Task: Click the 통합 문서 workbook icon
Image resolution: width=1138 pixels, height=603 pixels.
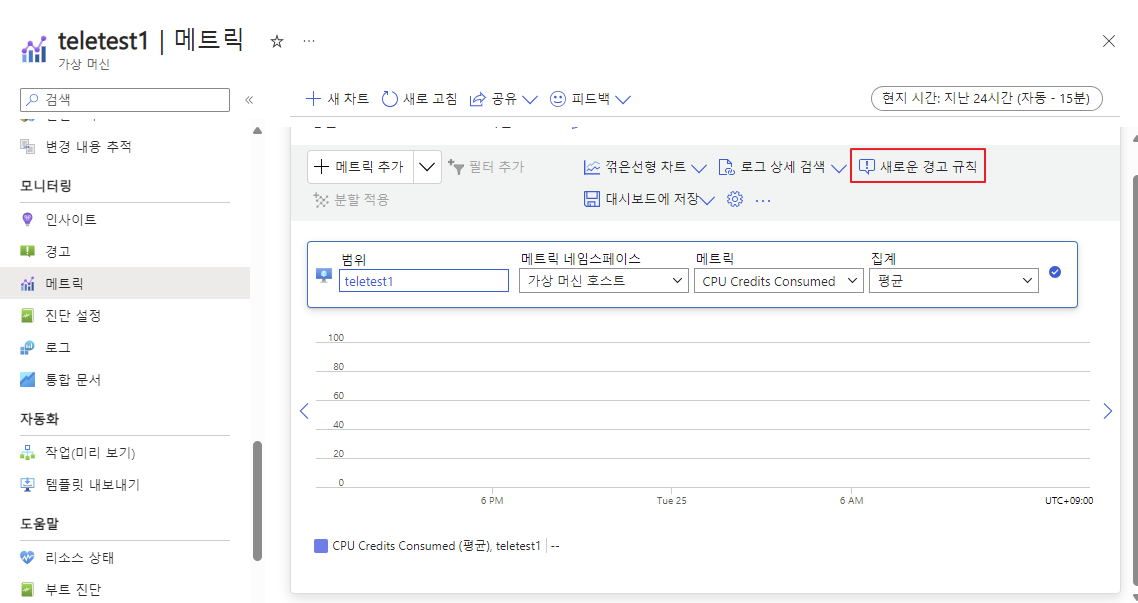Action: tap(28, 380)
